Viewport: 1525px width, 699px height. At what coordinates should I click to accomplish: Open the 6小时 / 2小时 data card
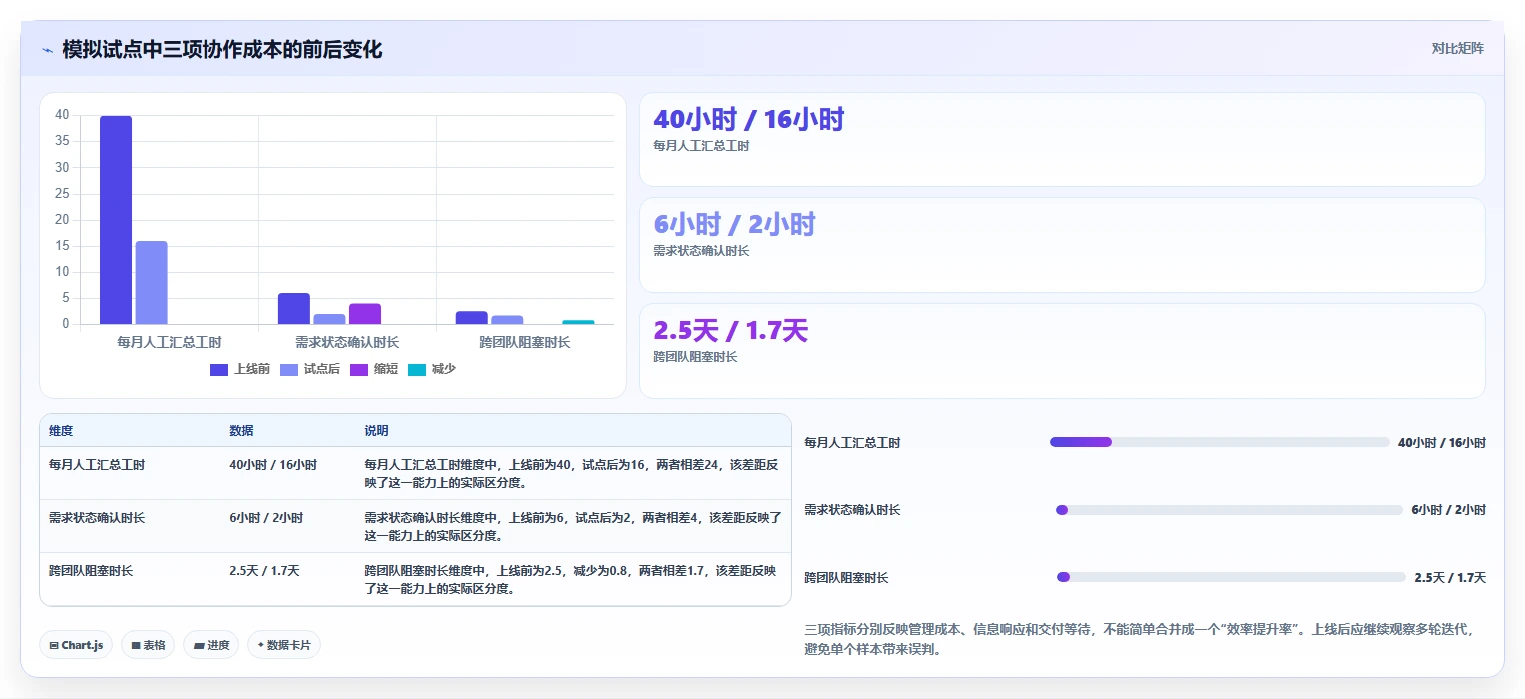tap(1062, 245)
